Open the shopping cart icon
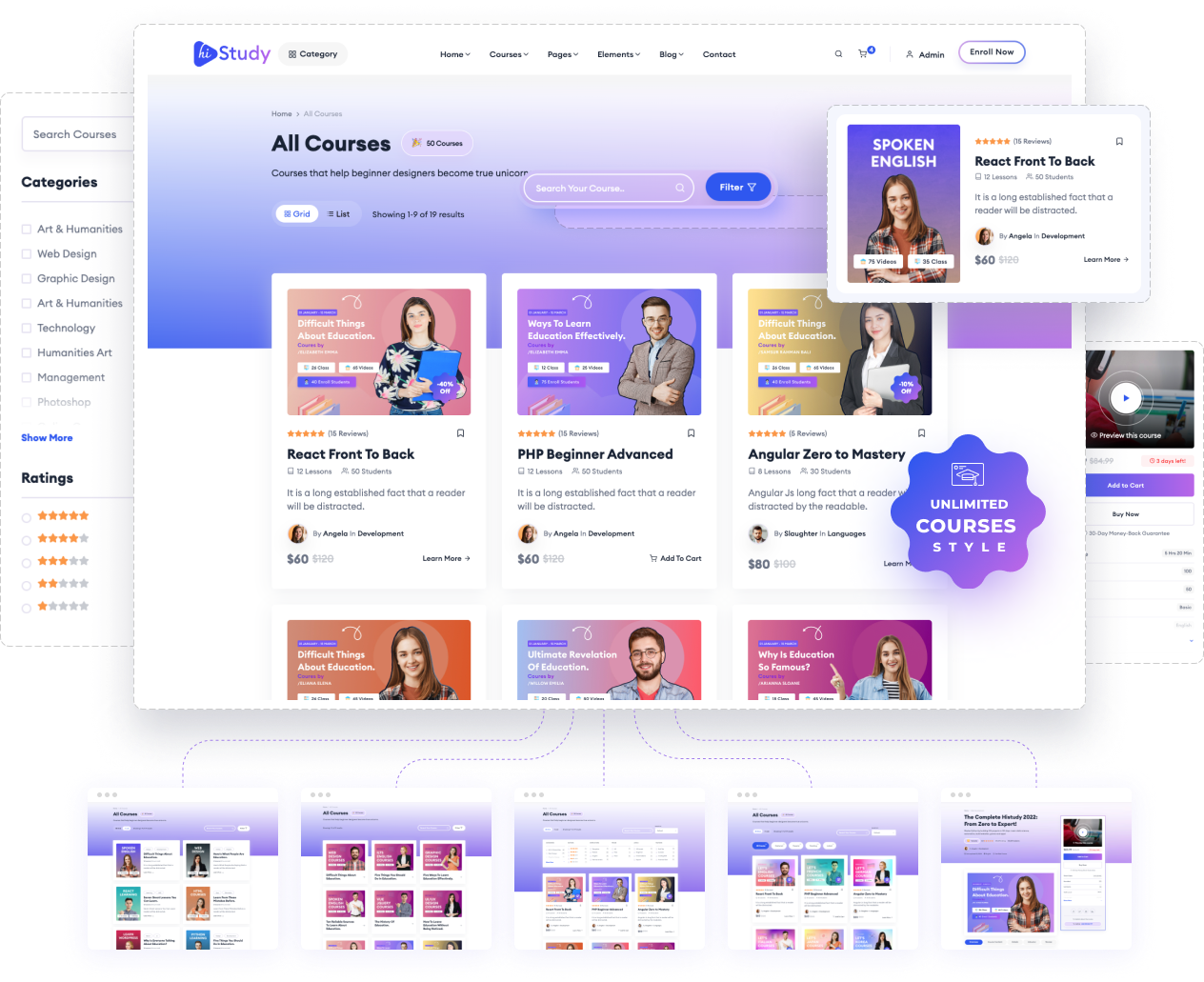Viewport: 1204px width, 982px height. click(x=863, y=54)
